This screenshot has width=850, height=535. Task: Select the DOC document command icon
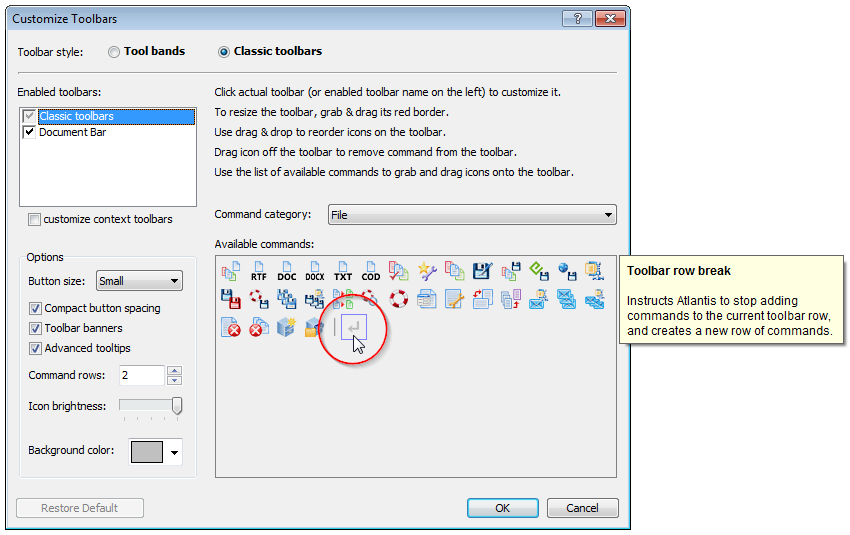click(287, 270)
